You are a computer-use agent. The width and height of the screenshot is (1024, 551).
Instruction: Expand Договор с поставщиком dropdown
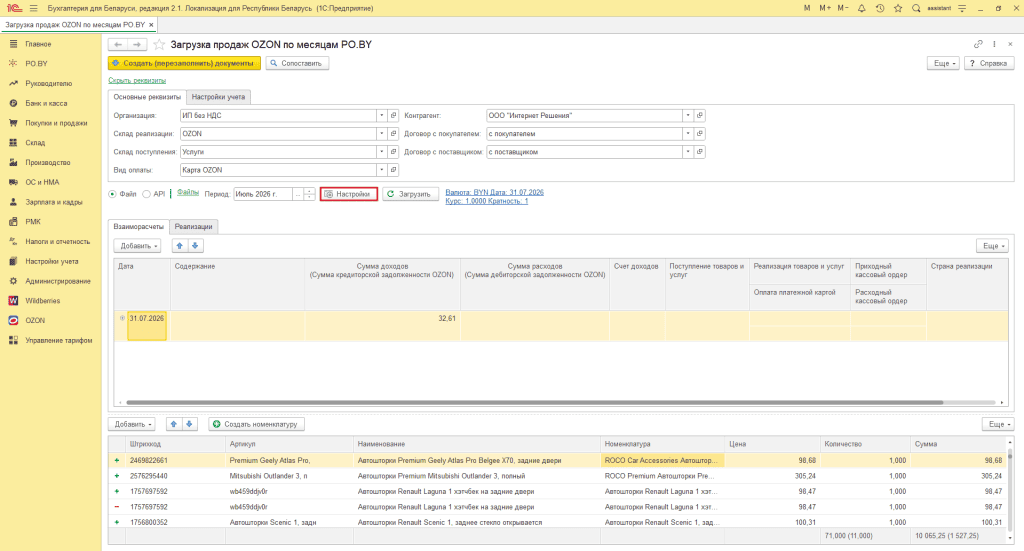click(688, 151)
